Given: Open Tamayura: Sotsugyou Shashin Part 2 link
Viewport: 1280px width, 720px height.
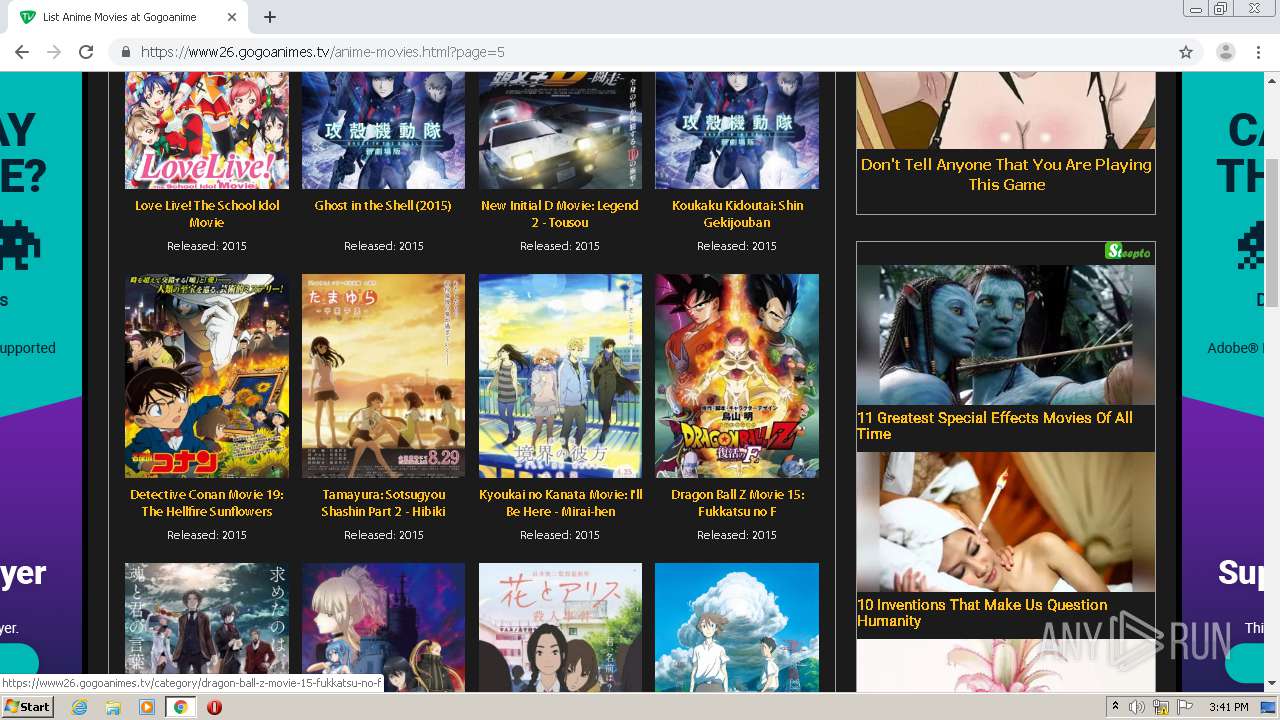Looking at the screenshot, I should tap(383, 503).
